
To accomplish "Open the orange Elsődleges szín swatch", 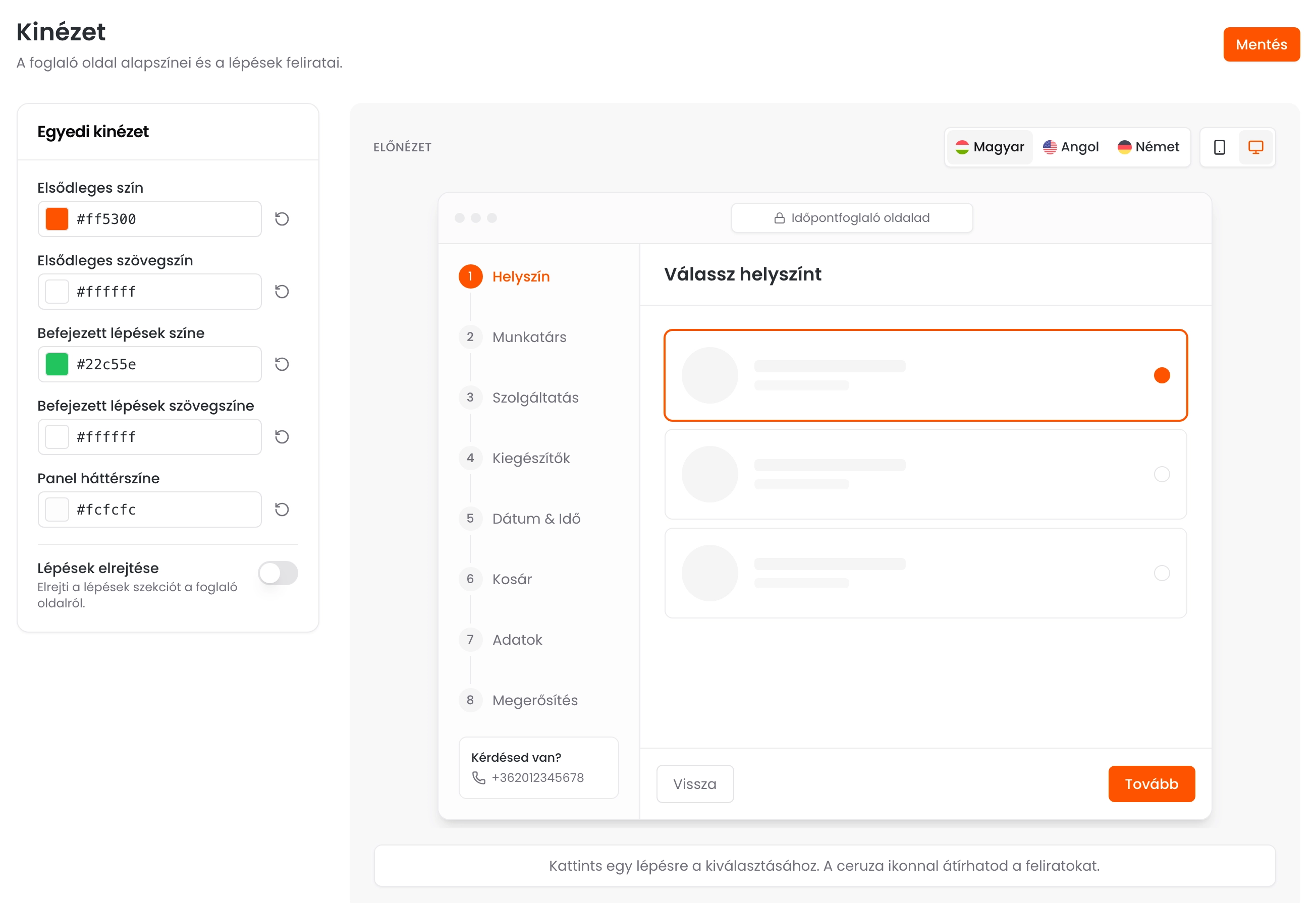I will [57, 219].
